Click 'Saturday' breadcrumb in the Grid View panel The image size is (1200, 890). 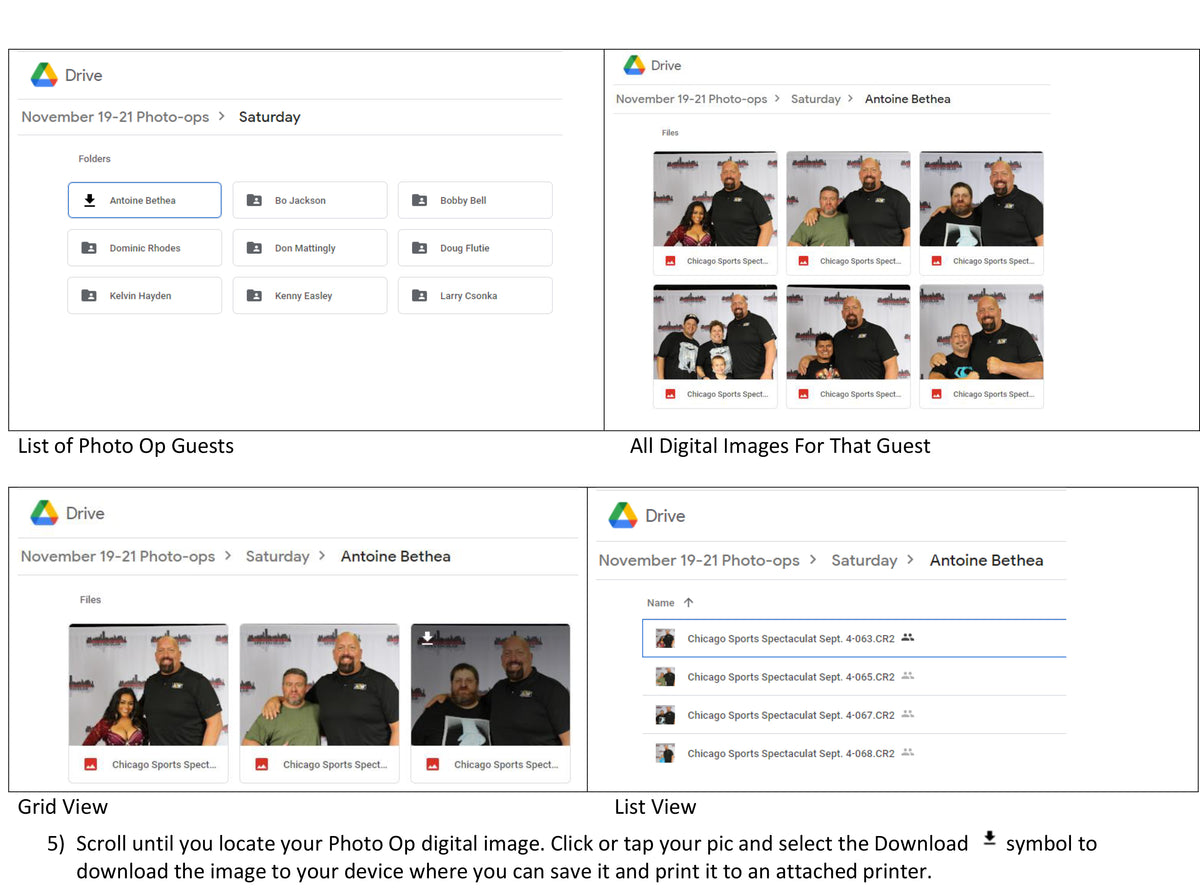[x=277, y=556]
